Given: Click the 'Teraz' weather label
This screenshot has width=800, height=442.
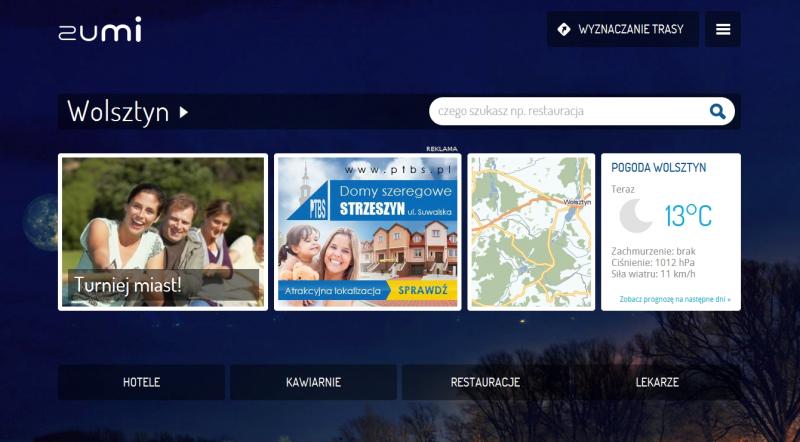Looking at the screenshot, I should [x=623, y=189].
